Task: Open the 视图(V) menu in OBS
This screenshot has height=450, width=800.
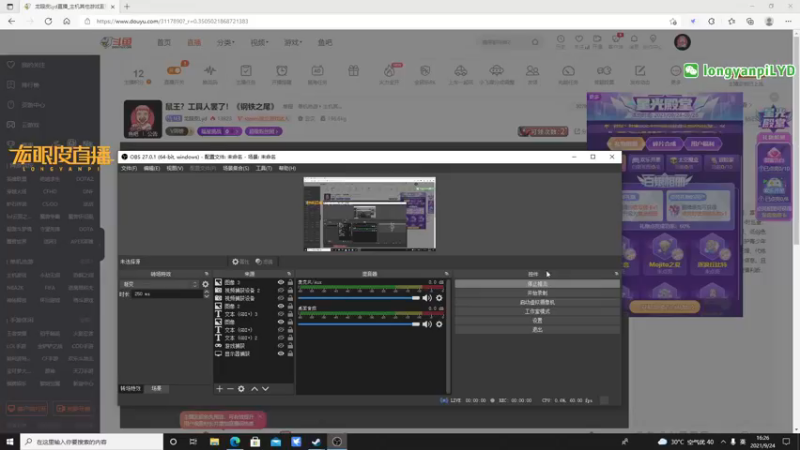Action: 174,168
